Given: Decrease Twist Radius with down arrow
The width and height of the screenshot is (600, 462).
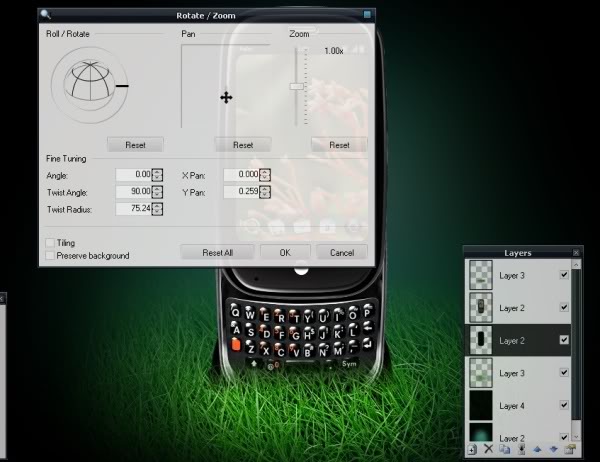Looking at the screenshot, I should [x=157, y=212].
